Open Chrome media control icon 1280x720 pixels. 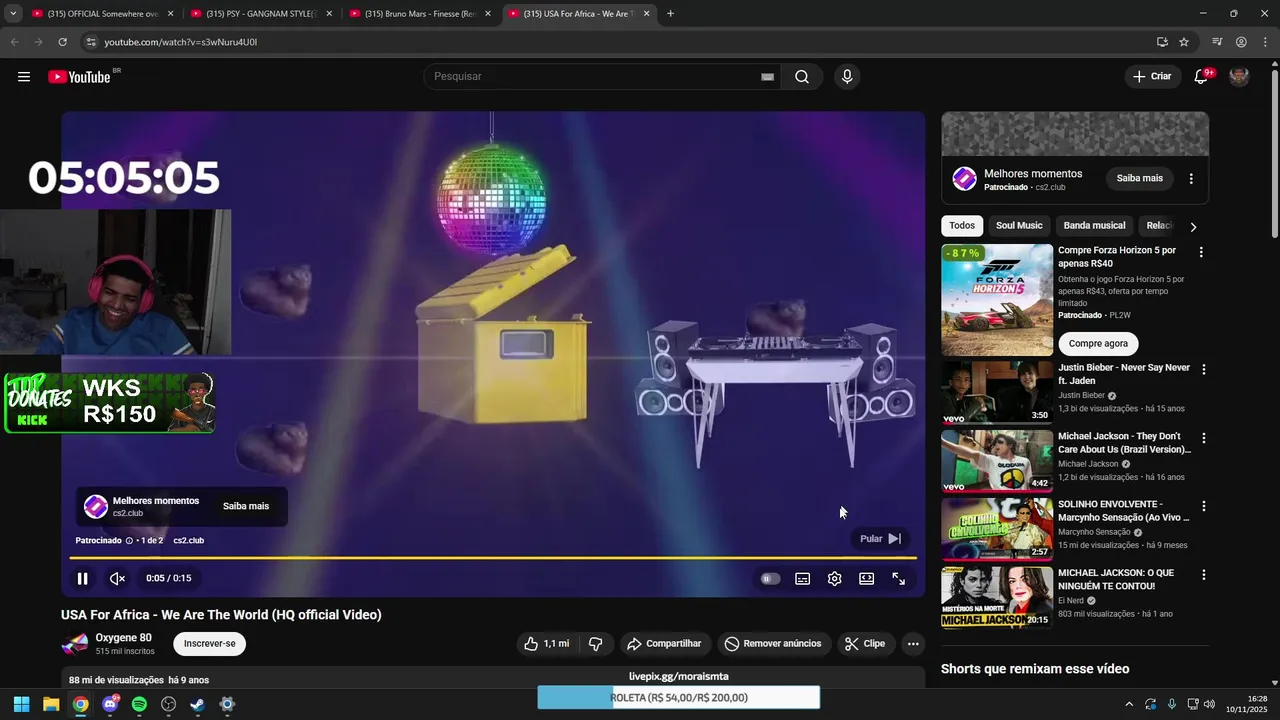click(1217, 42)
